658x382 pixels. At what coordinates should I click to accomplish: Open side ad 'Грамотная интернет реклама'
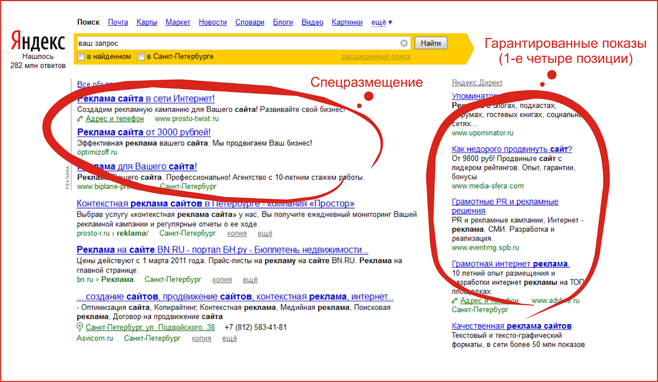(510, 264)
